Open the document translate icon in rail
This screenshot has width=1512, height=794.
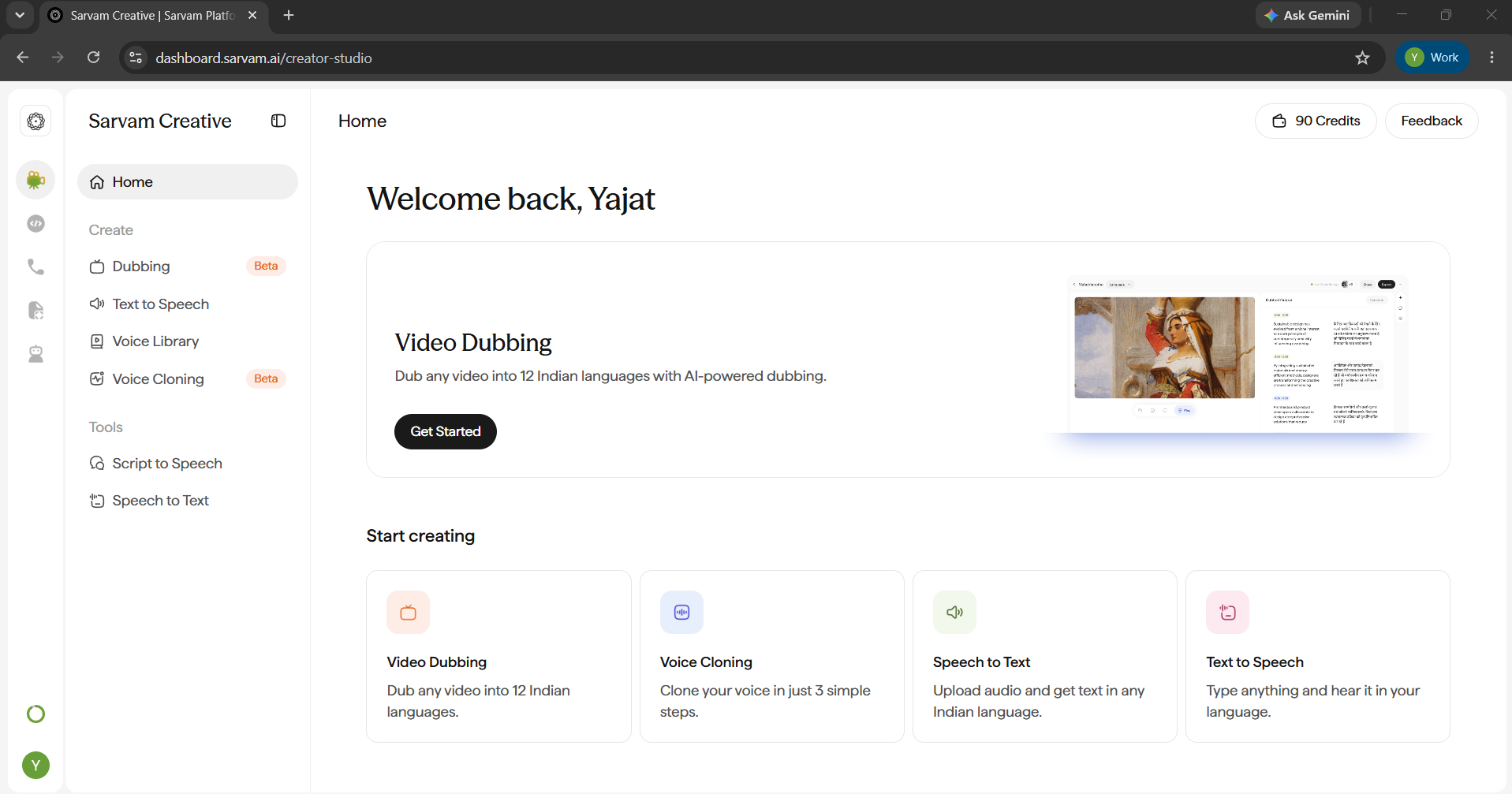pyautogui.click(x=35, y=311)
